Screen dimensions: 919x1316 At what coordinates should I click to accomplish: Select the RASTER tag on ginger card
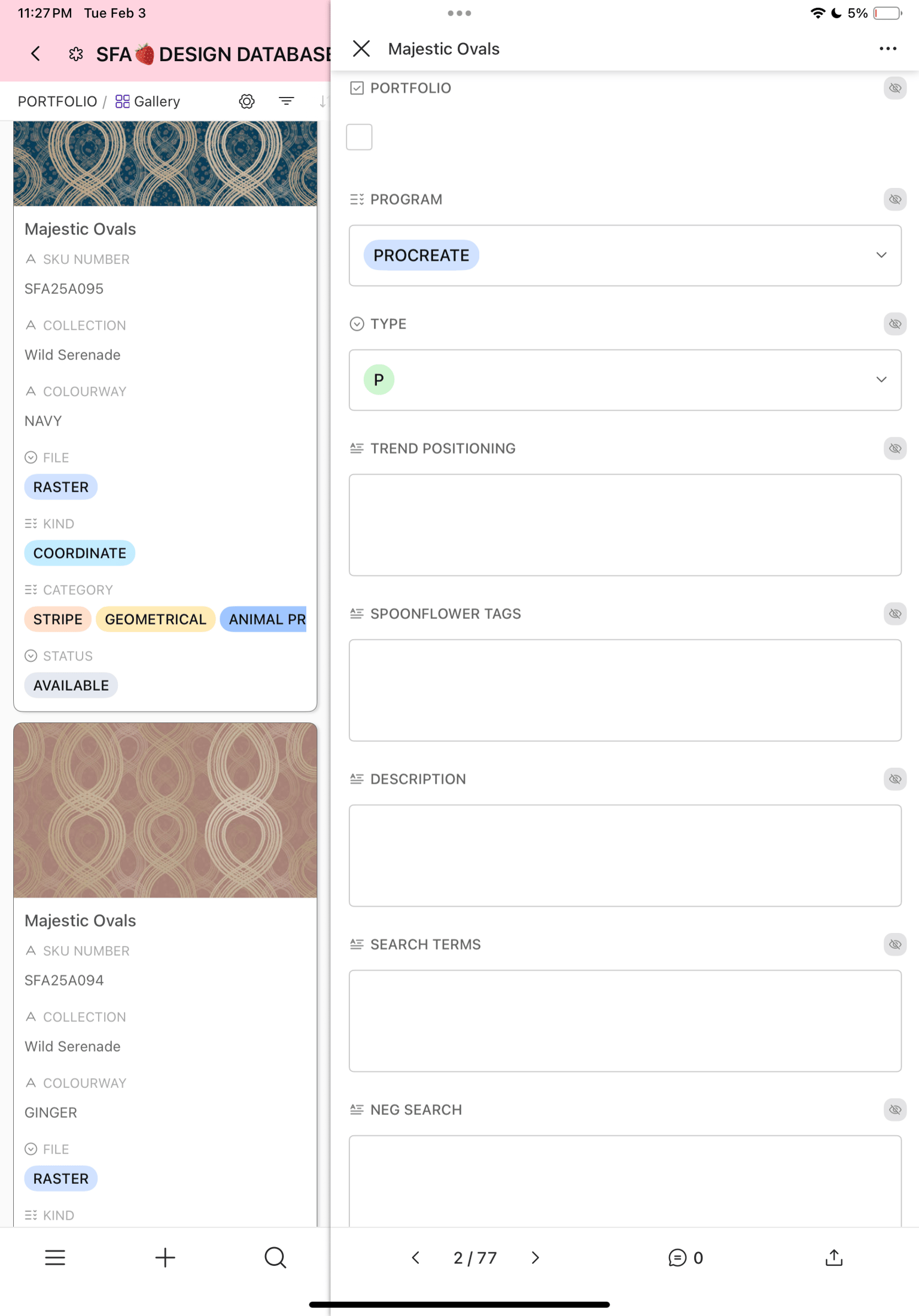pyautogui.click(x=61, y=1178)
